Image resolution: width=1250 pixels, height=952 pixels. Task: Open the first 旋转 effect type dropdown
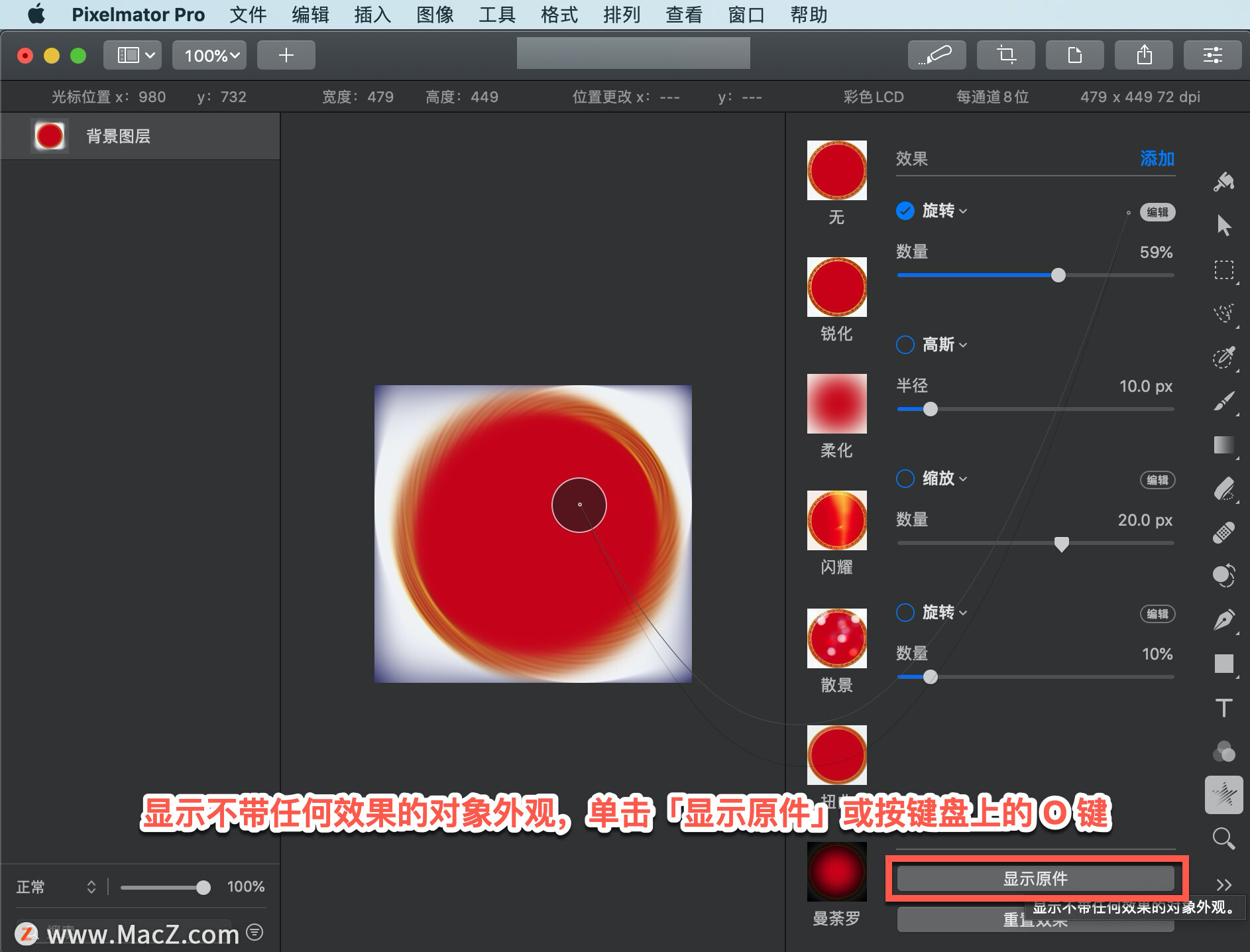coord(945,211)
